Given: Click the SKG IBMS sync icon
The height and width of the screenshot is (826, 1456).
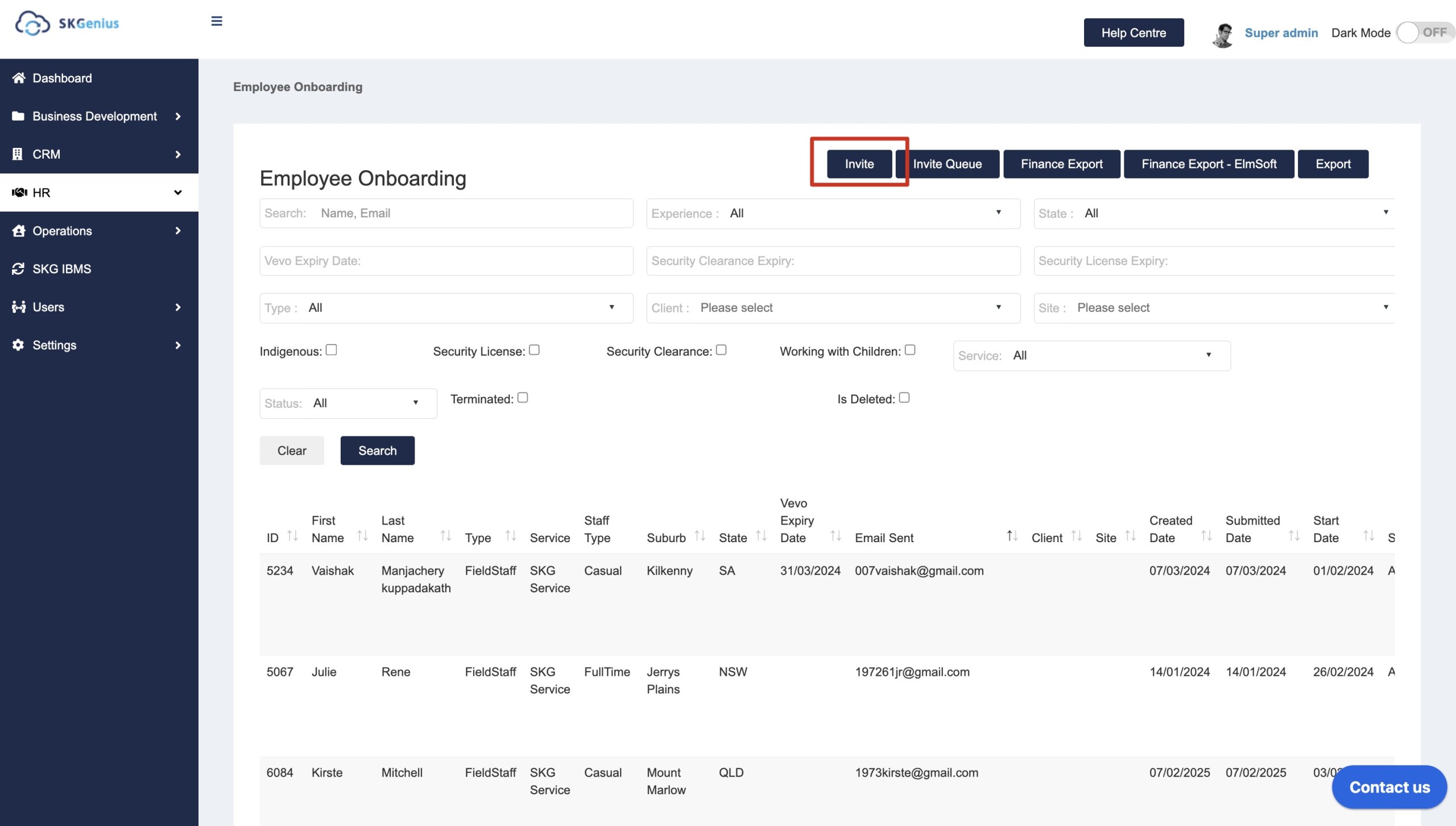Looking at the screenshot, I should pyautogui.click(x=18, y=269).
